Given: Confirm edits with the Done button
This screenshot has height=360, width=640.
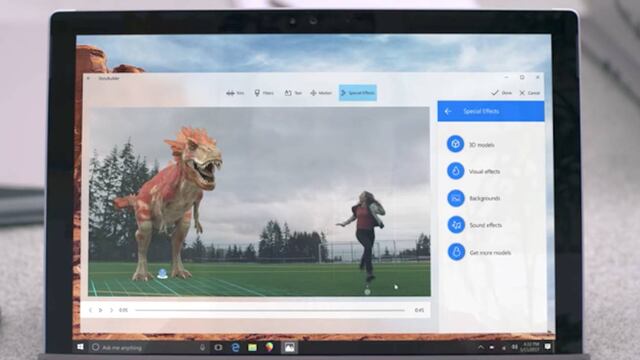Looking at the screenshot, I should click(501, 93).
